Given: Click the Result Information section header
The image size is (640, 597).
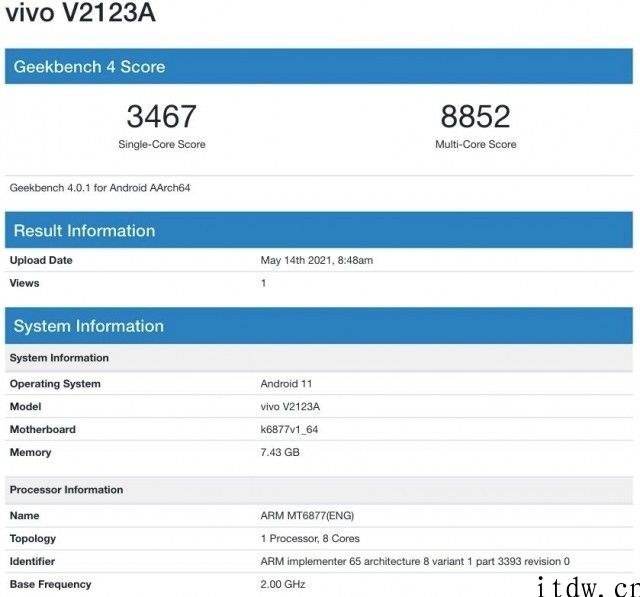Looking at the screenshot, I should tap(84, 231).
